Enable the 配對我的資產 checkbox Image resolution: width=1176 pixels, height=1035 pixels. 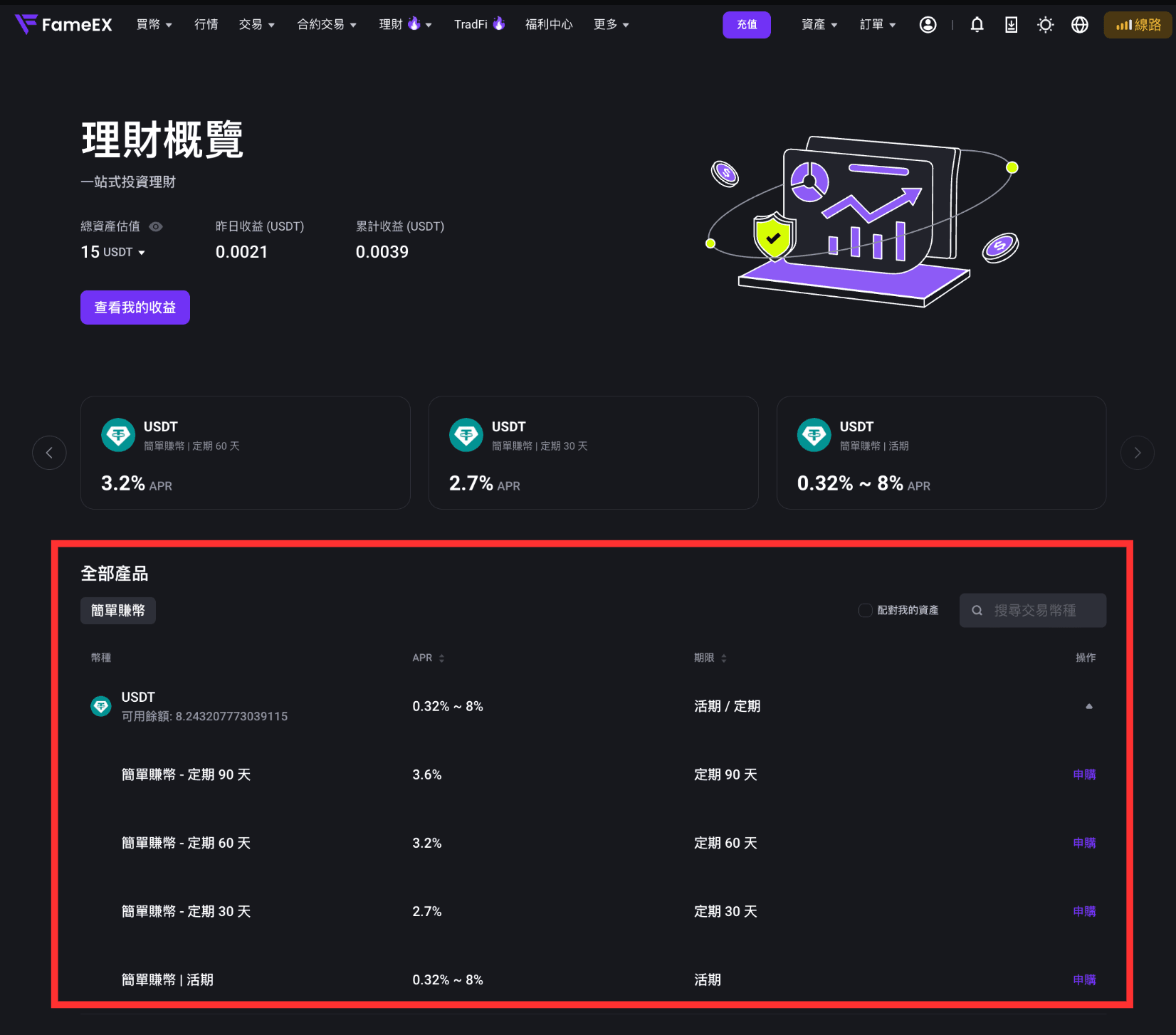point(866,611)
